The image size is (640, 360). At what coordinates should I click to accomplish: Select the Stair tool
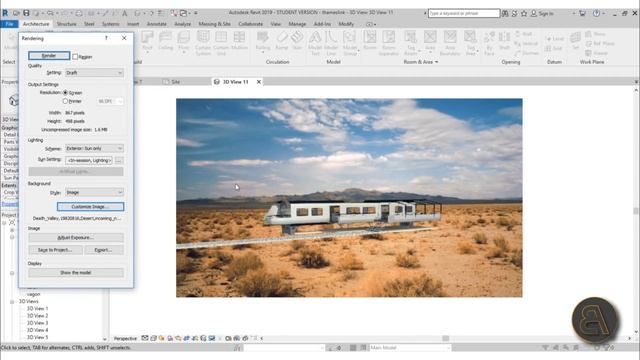click(297, 41)
